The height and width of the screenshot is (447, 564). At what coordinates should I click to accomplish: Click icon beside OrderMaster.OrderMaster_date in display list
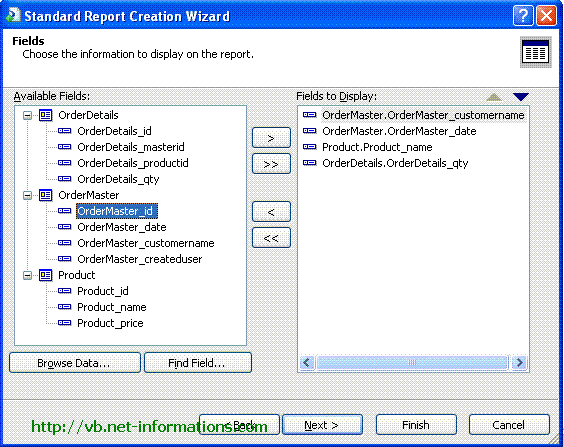(x=310, y=131)
